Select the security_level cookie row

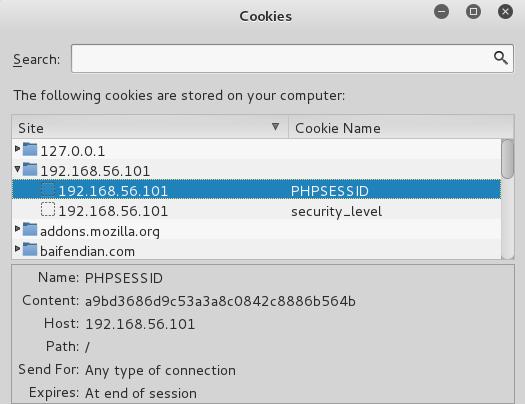(x=256, y=210)
